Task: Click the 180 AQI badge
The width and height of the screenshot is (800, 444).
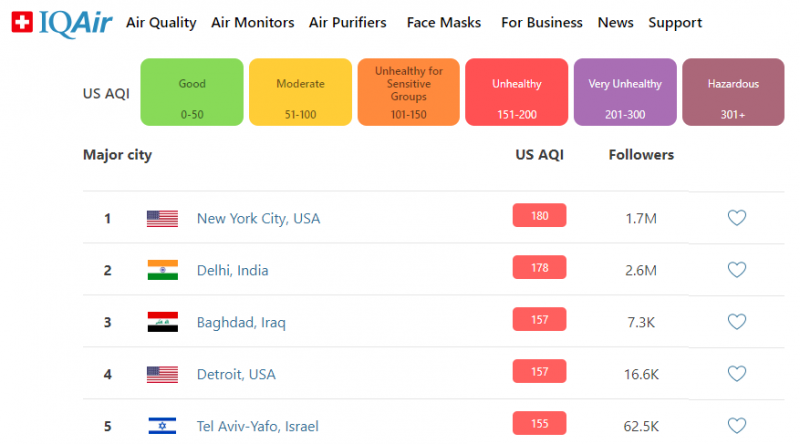Action: point(539,215)
